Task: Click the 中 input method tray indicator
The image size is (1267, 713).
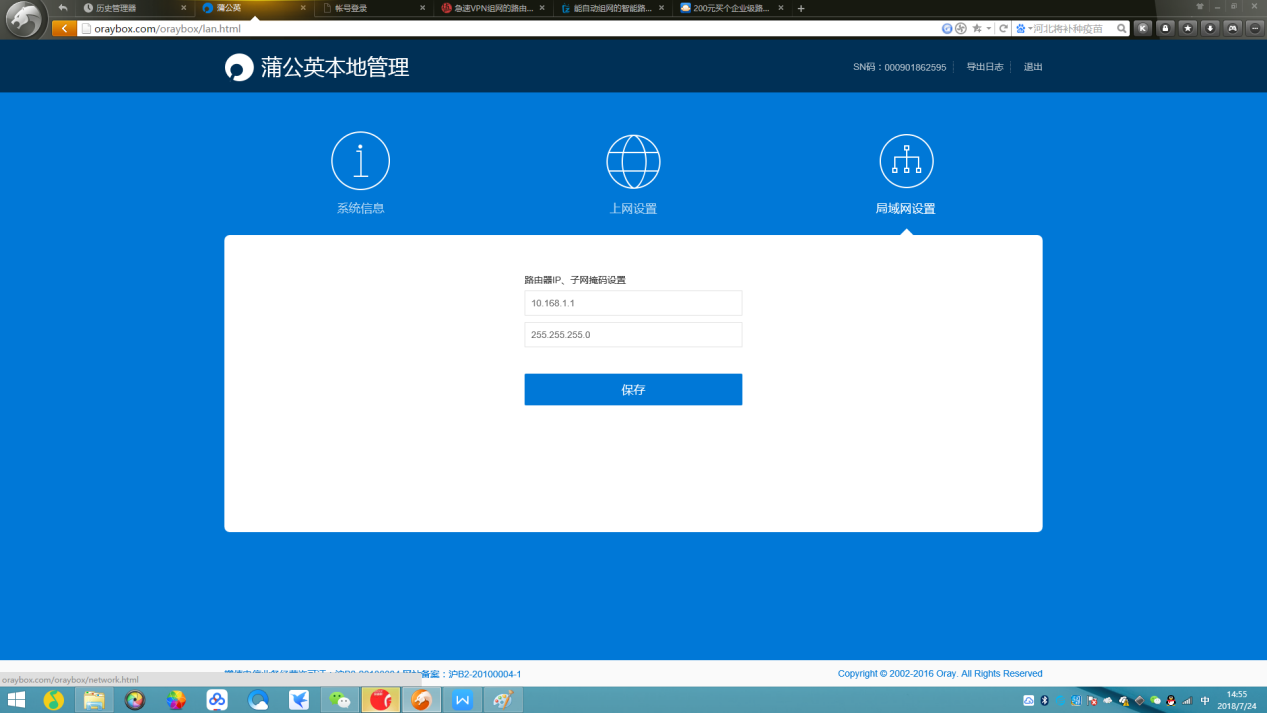Action: 1205,700
